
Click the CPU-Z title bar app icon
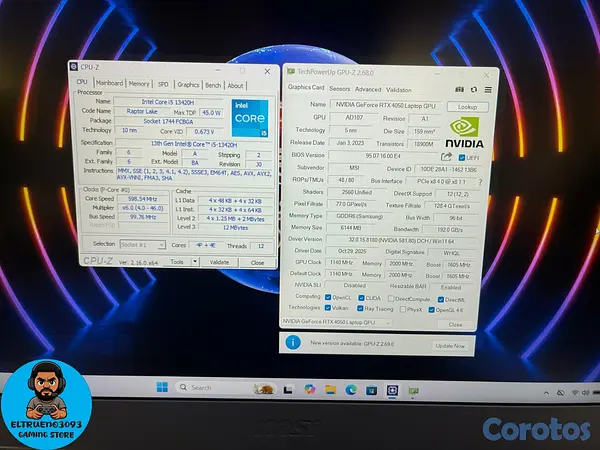(74, 67)
